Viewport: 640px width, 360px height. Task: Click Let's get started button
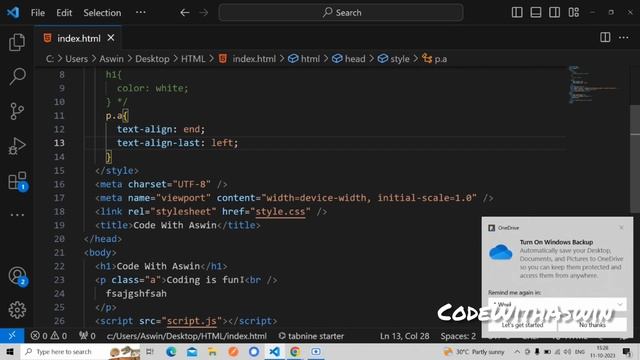(x=522, y=325)
